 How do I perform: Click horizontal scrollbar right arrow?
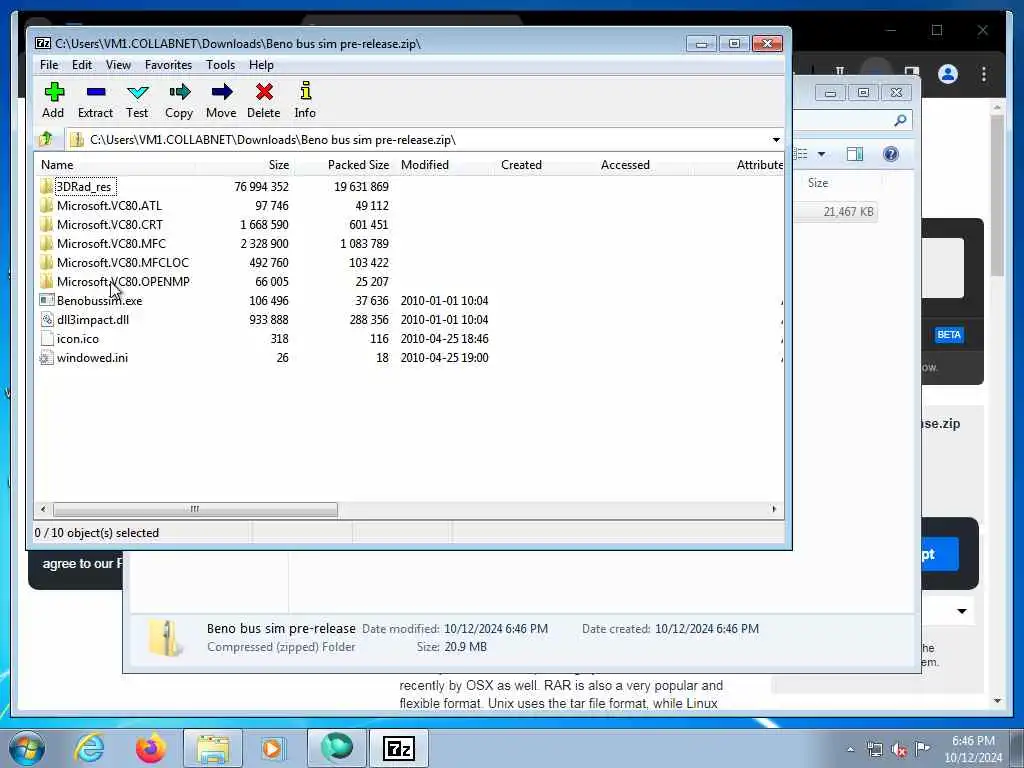[x=774, y=509]
